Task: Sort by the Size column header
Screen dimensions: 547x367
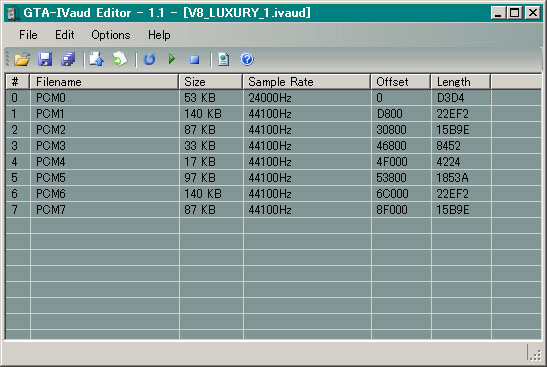Action: [x=211, y=82]
